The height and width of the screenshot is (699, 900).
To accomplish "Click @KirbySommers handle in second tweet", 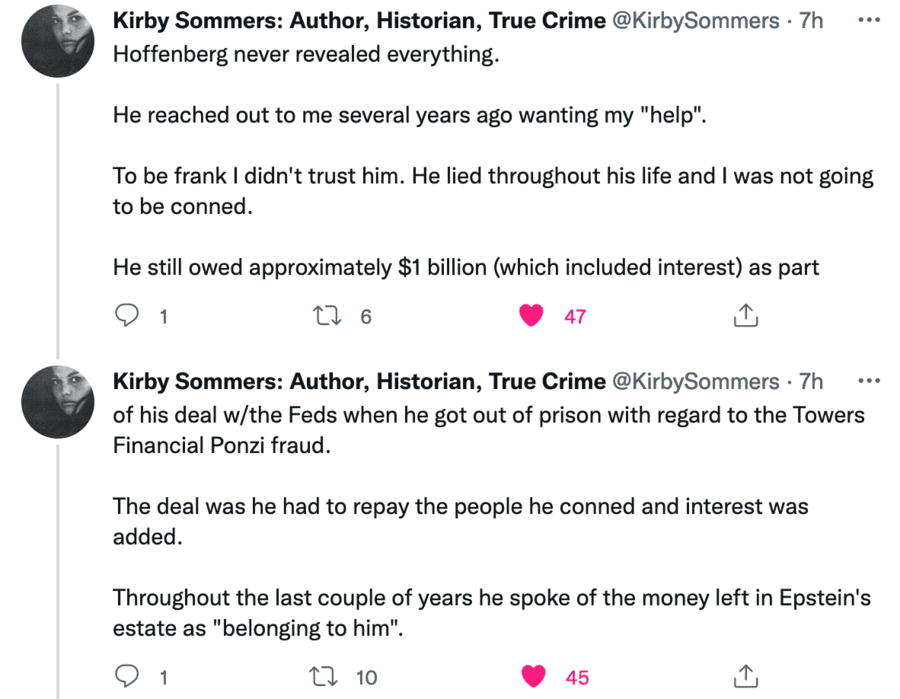I will pyautogui.click(x=694, y=381).
